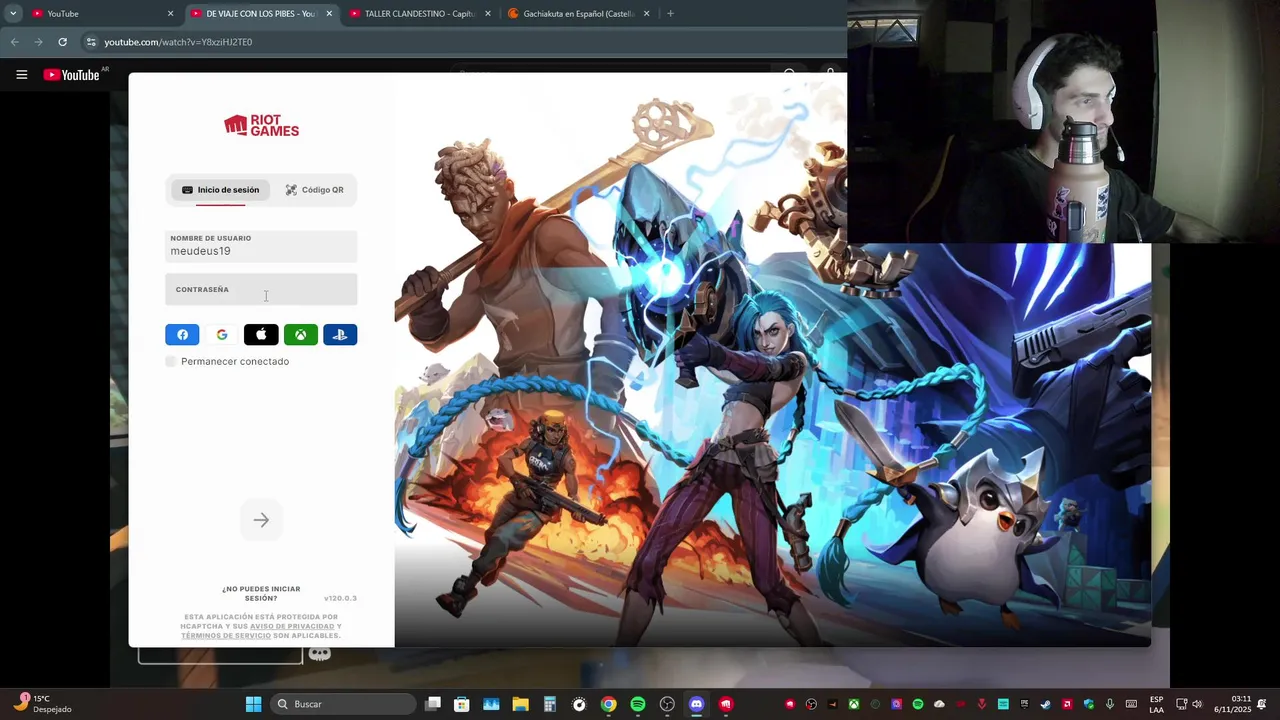Viewport: 1280px width, 720px height.
Task: Submit login with the arrow button
Action: click(261, 520)
